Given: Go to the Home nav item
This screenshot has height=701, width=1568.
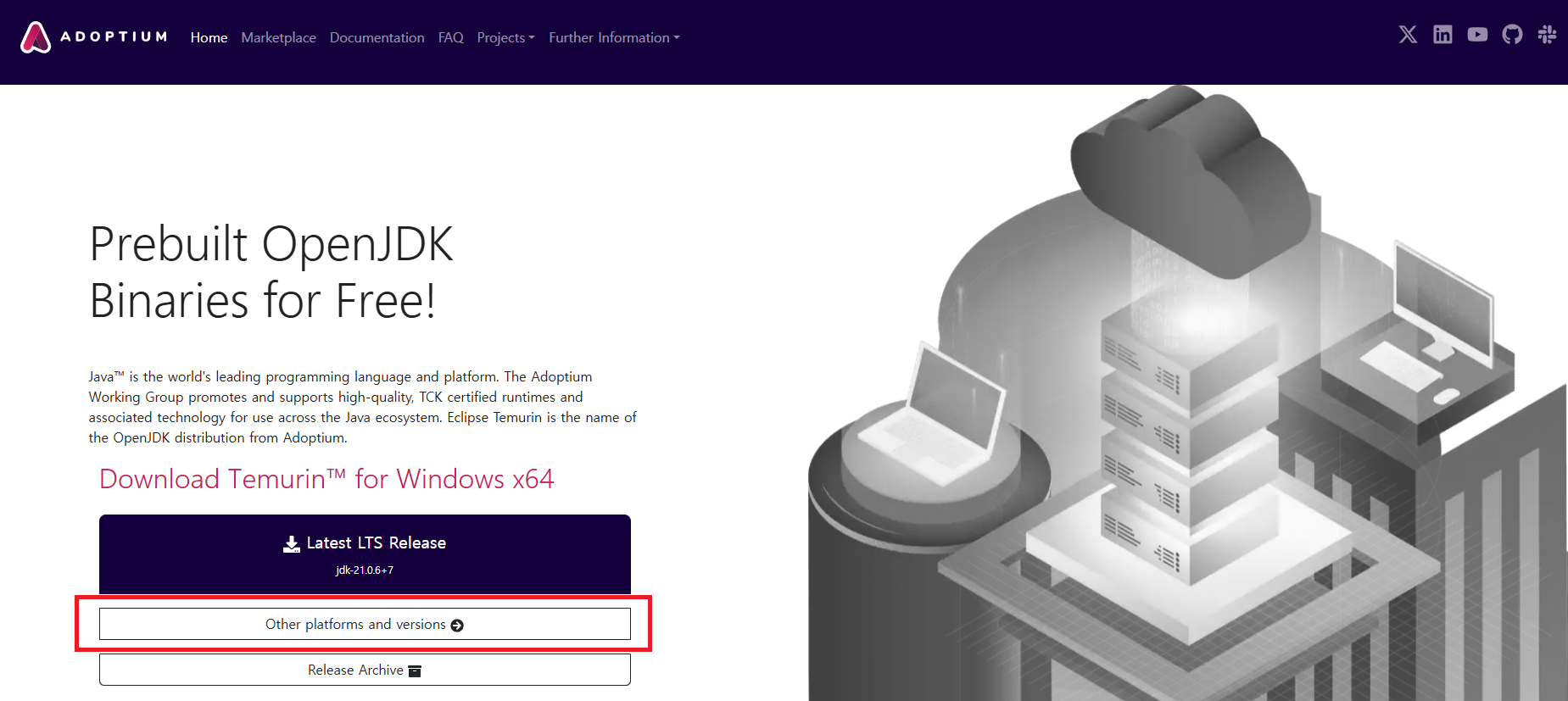Looking at the screenshot, I should [x=209, y=37].
